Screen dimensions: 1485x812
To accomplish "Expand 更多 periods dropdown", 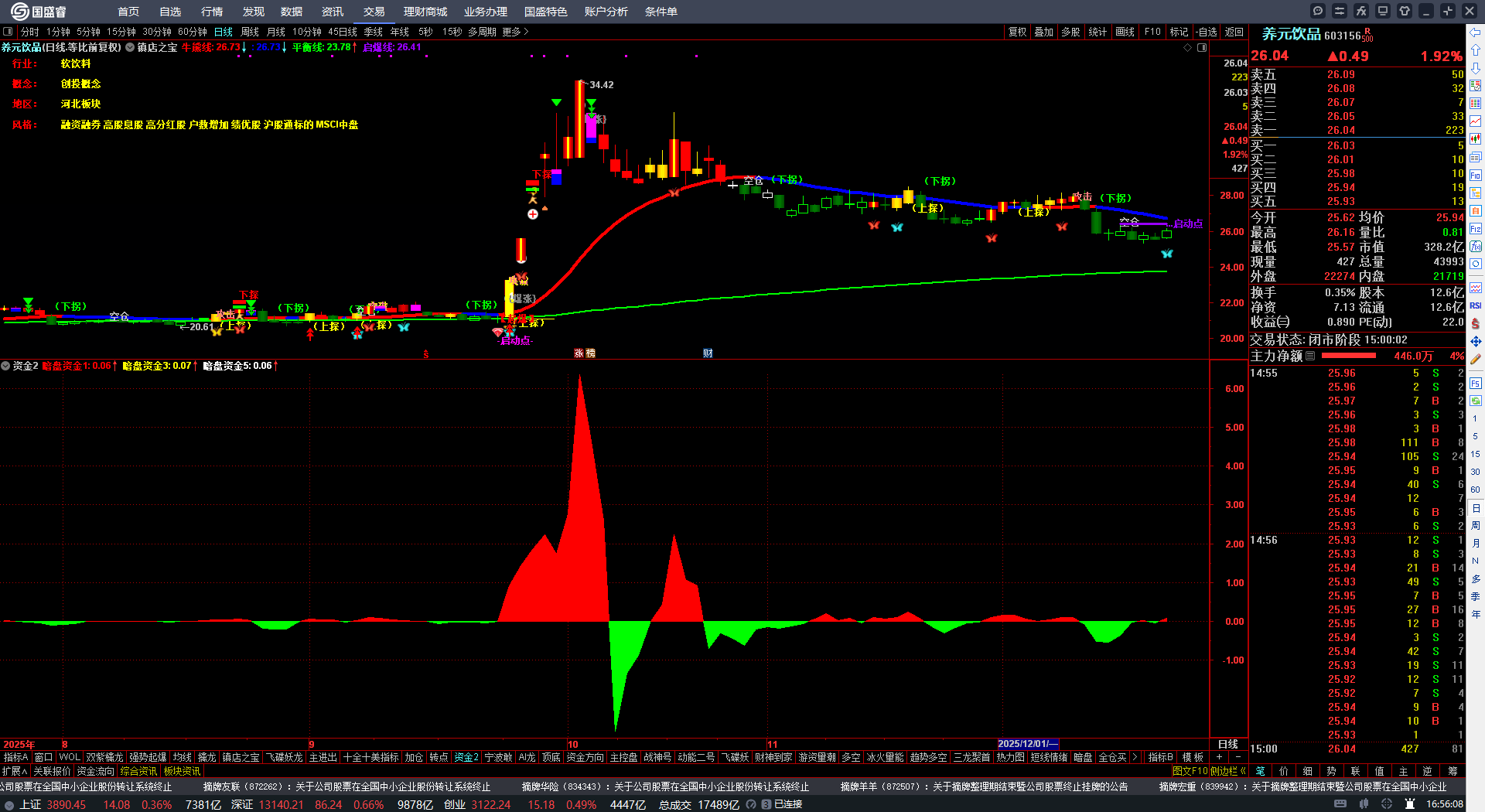I will click(515, 32).
